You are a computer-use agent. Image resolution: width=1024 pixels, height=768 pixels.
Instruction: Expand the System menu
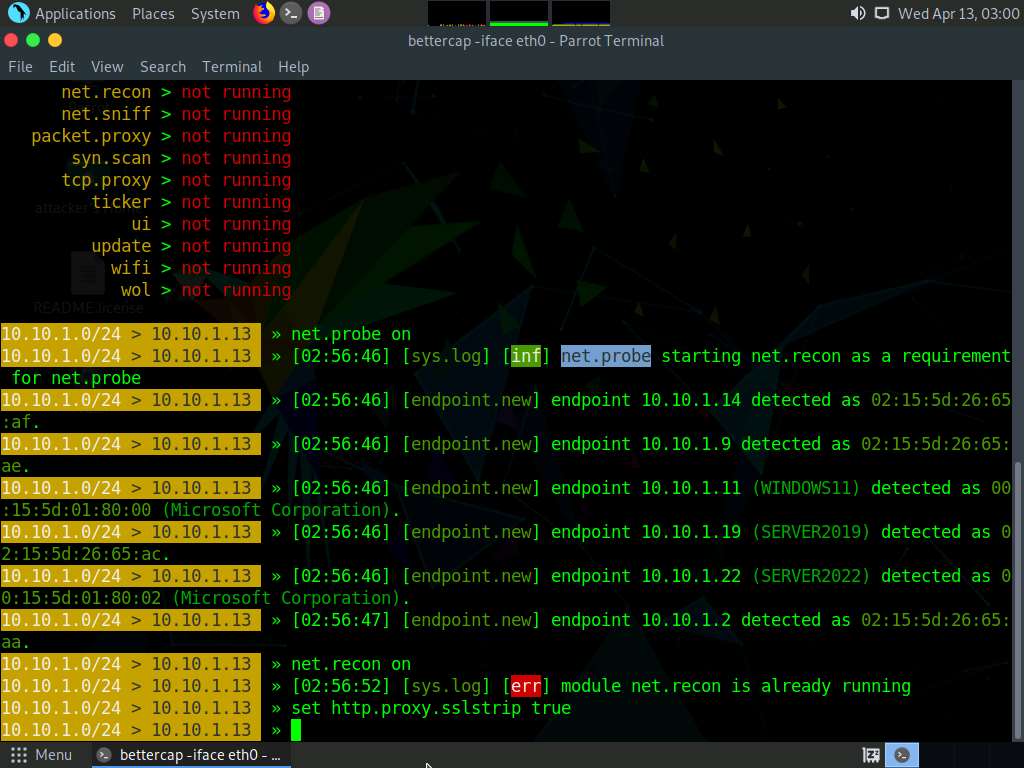point(215,13)
